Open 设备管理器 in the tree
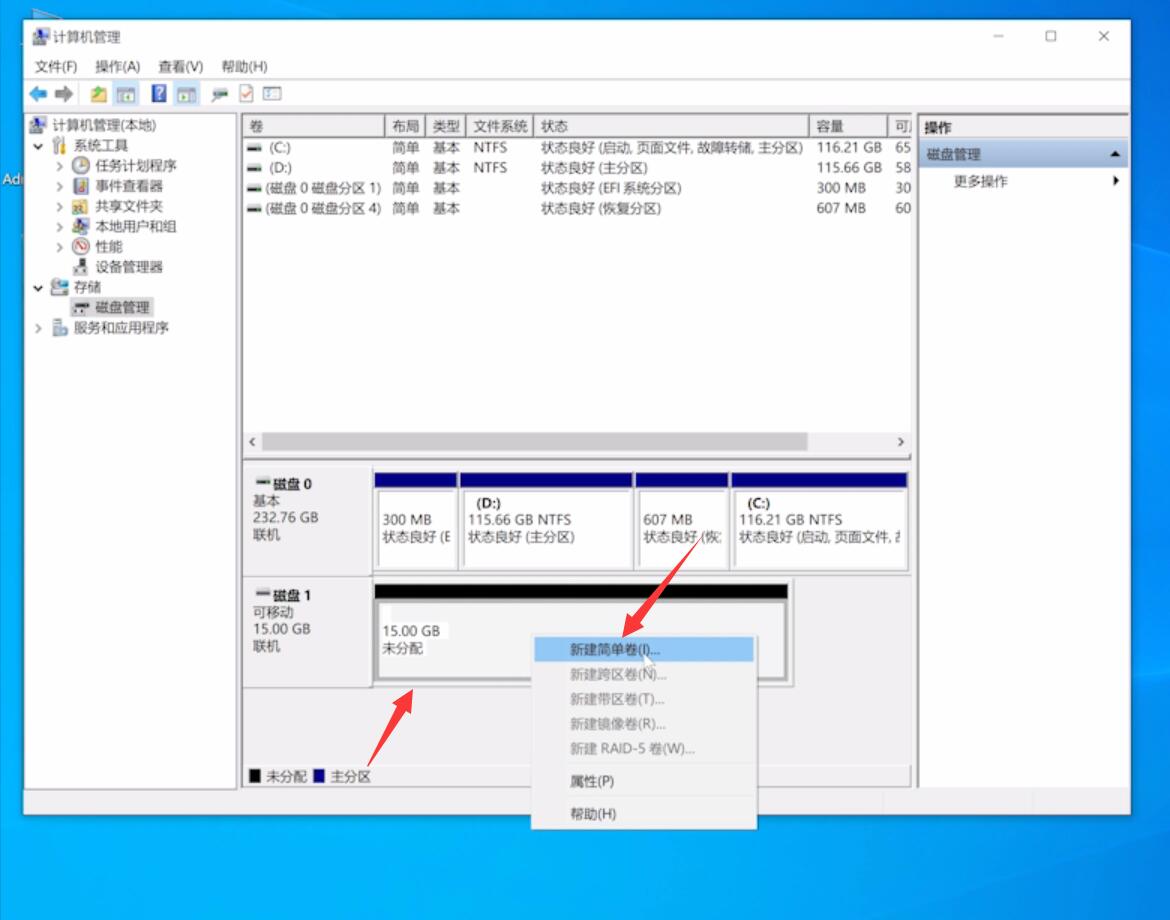Image resolution: width=1170 pixels, height=920 pixels. (x=128, y=267)
